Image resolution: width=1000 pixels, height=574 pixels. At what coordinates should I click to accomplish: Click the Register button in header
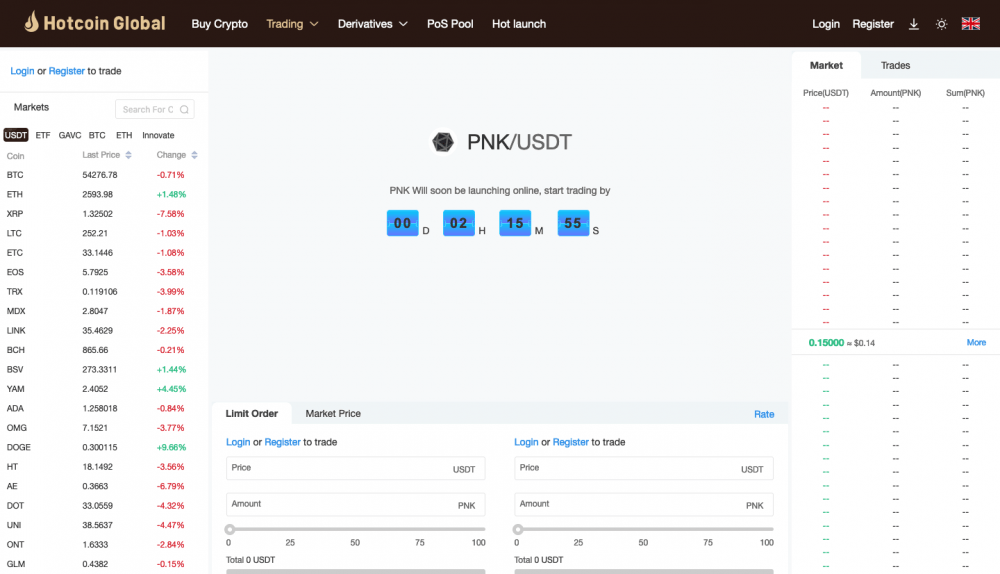pos(872,24)
